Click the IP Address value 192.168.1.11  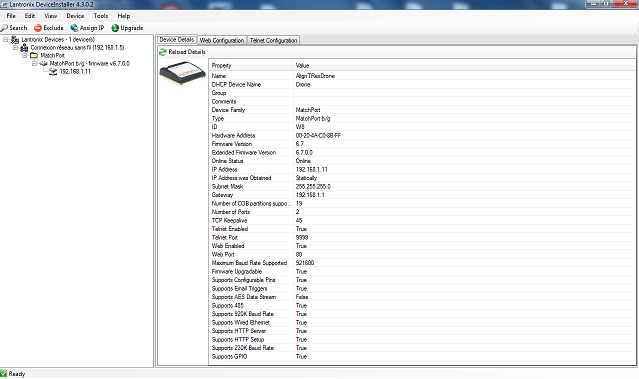tap(312, 169)
